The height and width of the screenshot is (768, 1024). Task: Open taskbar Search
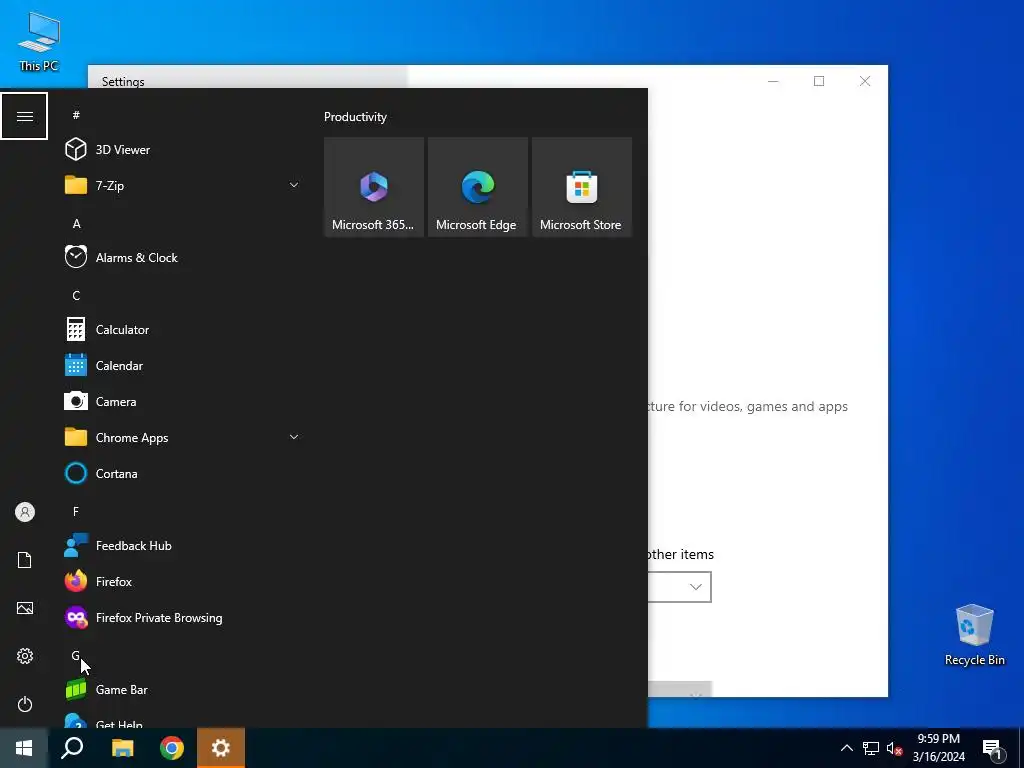coord(72,748)
